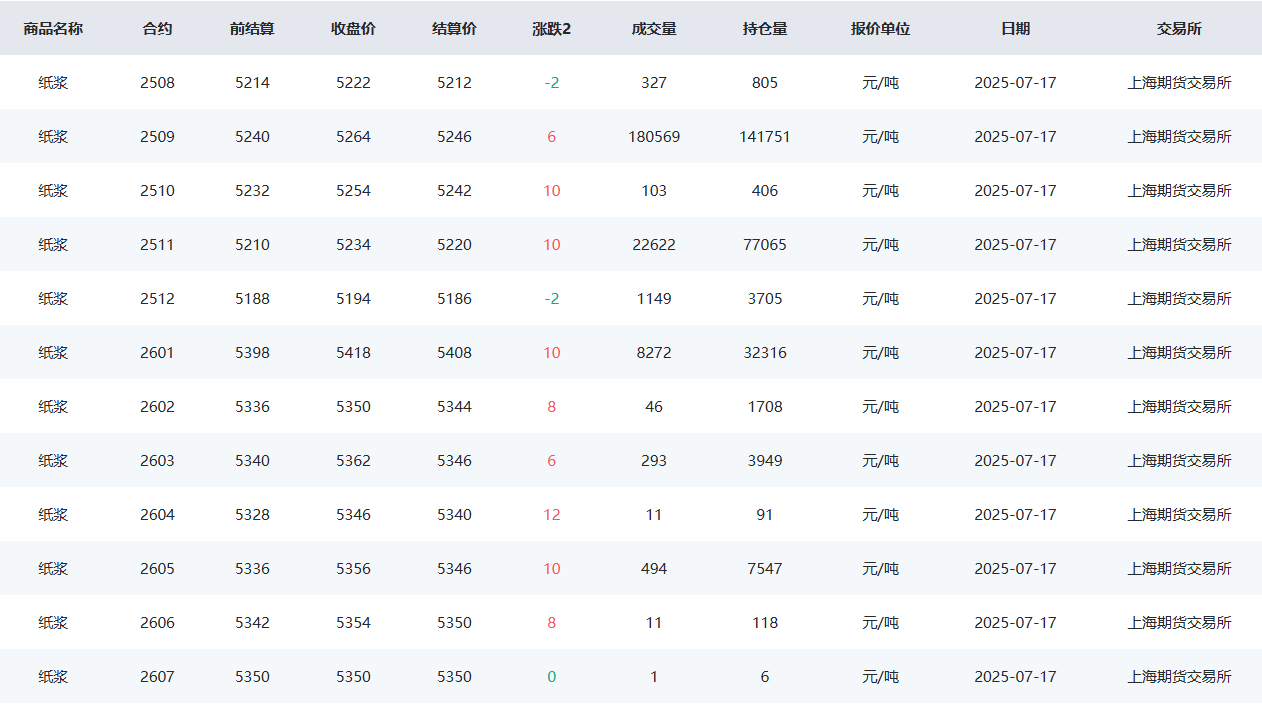Select the contract 2607 cell

[x=157, y=677]
